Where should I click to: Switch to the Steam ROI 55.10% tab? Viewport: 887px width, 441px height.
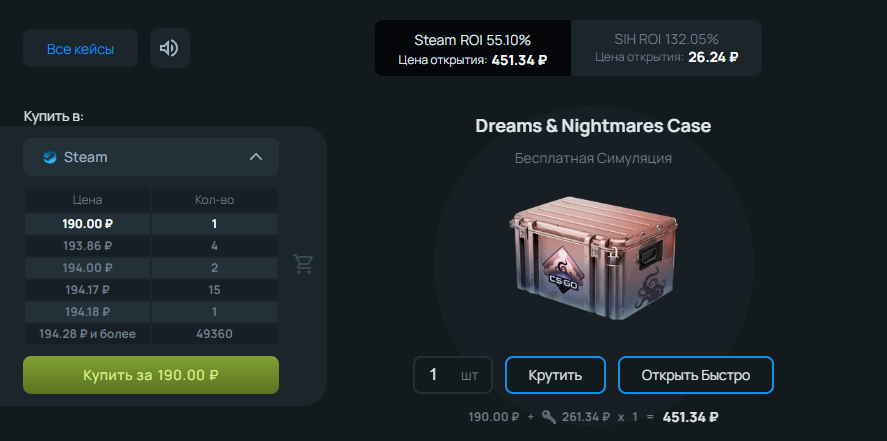tap(472, 48)
